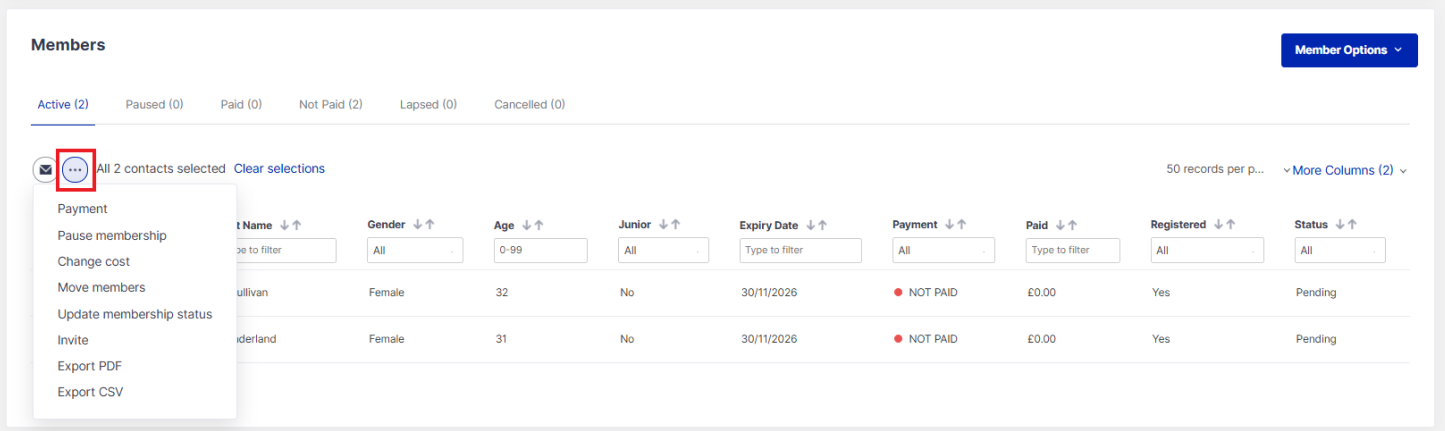1445x431 pixels.
Task: Open the three-dots bulk actions icon
Action: click(75, 170)
